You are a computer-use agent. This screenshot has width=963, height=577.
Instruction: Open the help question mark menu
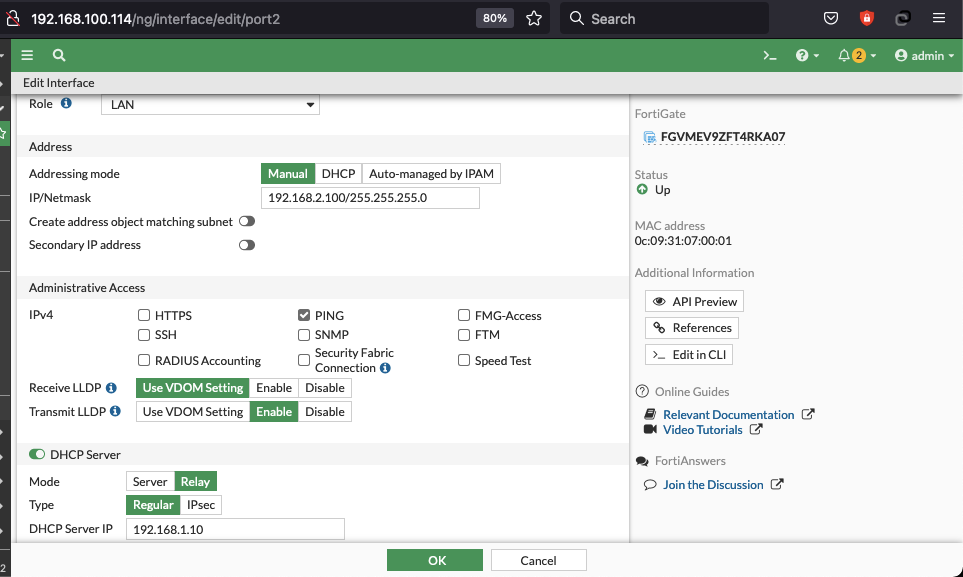point(807,55)
